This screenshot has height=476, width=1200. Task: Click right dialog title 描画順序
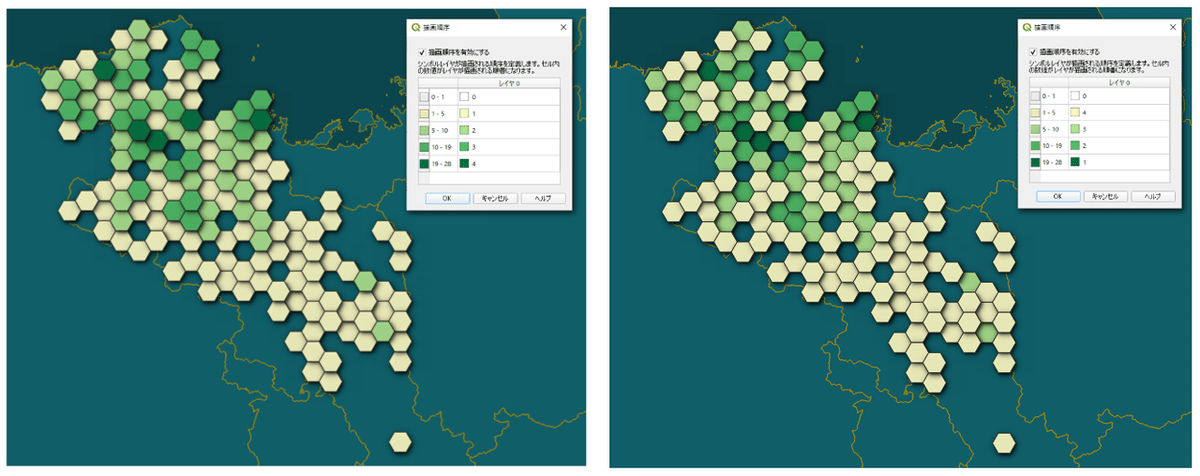1048,27
